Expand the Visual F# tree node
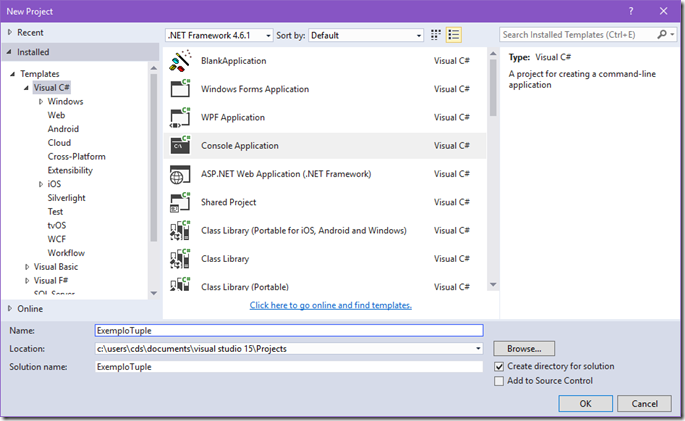685x421 pixels. [x=27, y=280]
